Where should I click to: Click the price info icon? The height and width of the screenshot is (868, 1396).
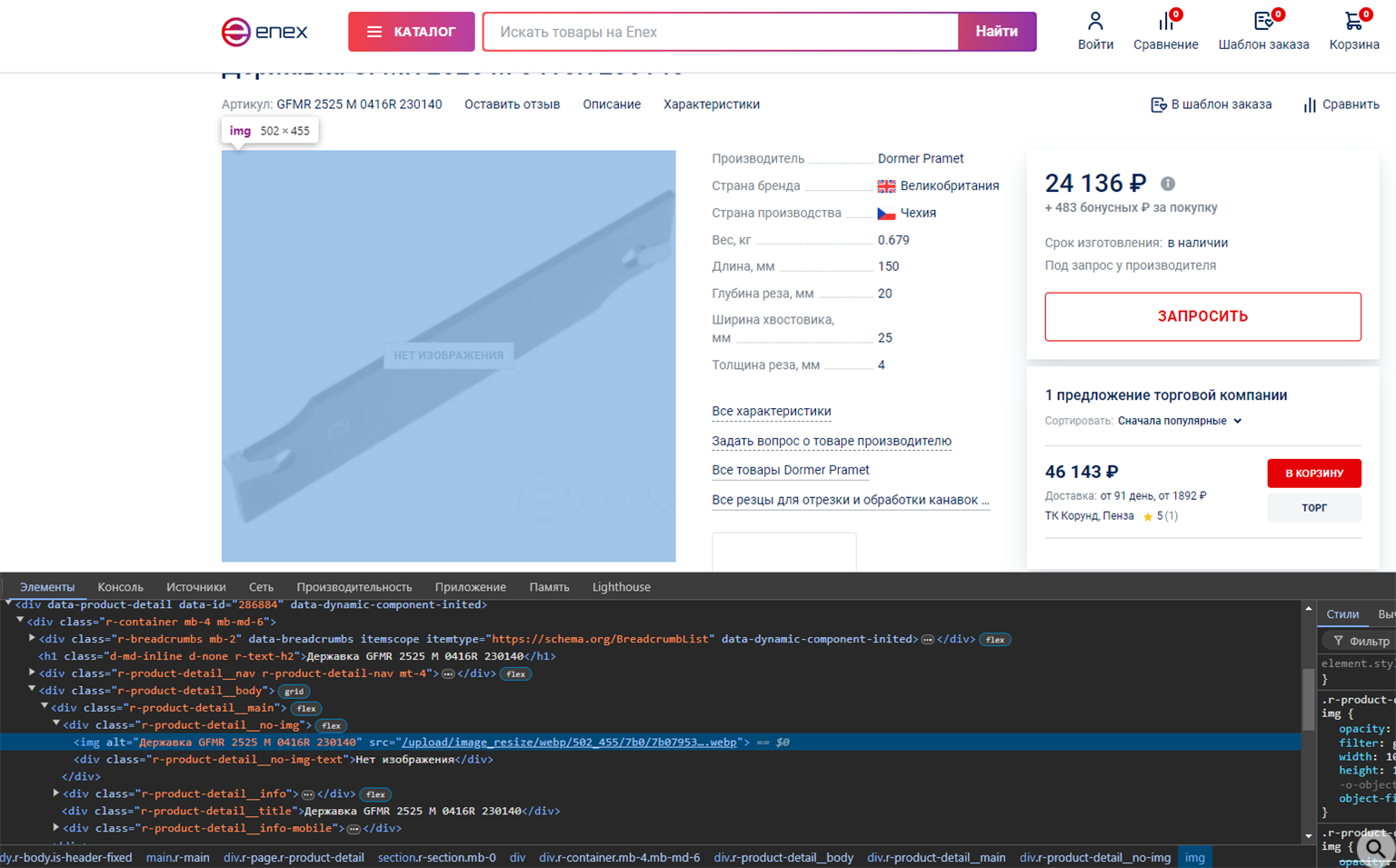[x=1168, y=184]
